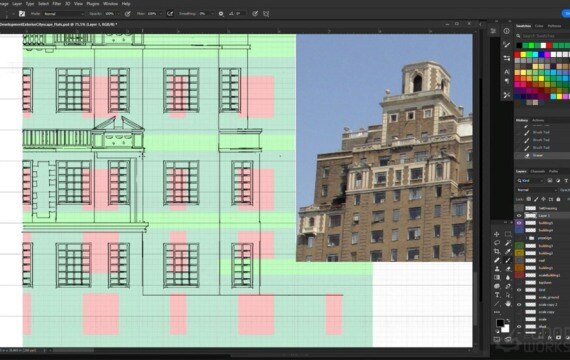This screenshot has width=570, height=360.
Task: Select the Type tool
Action: [497, 295]
